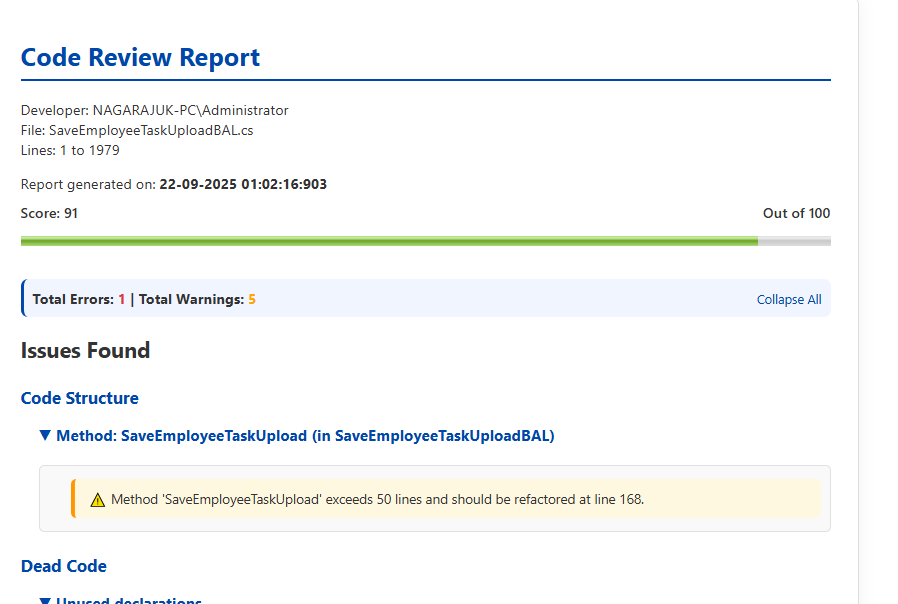Click the Score: 91 label
Screen dimensions: 898x604
pyautogui.click(x=49, y=213)
